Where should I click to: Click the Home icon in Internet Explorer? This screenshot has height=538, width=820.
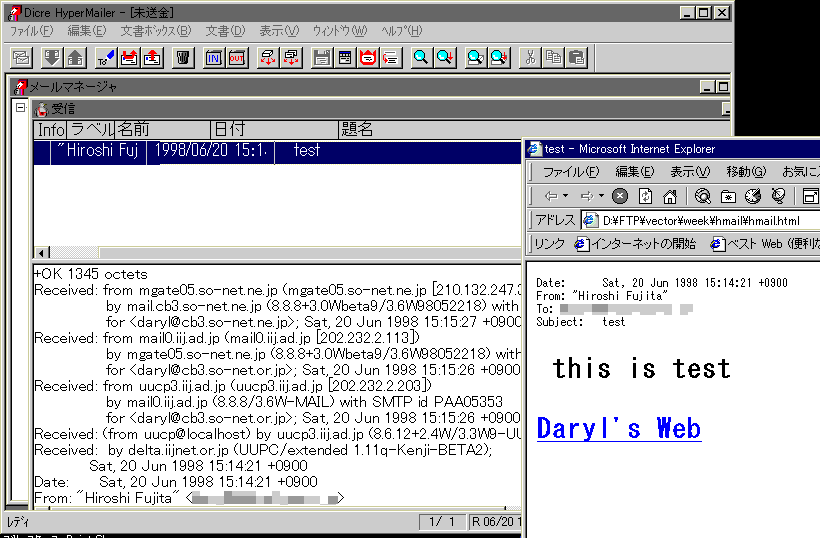[670, 196]
